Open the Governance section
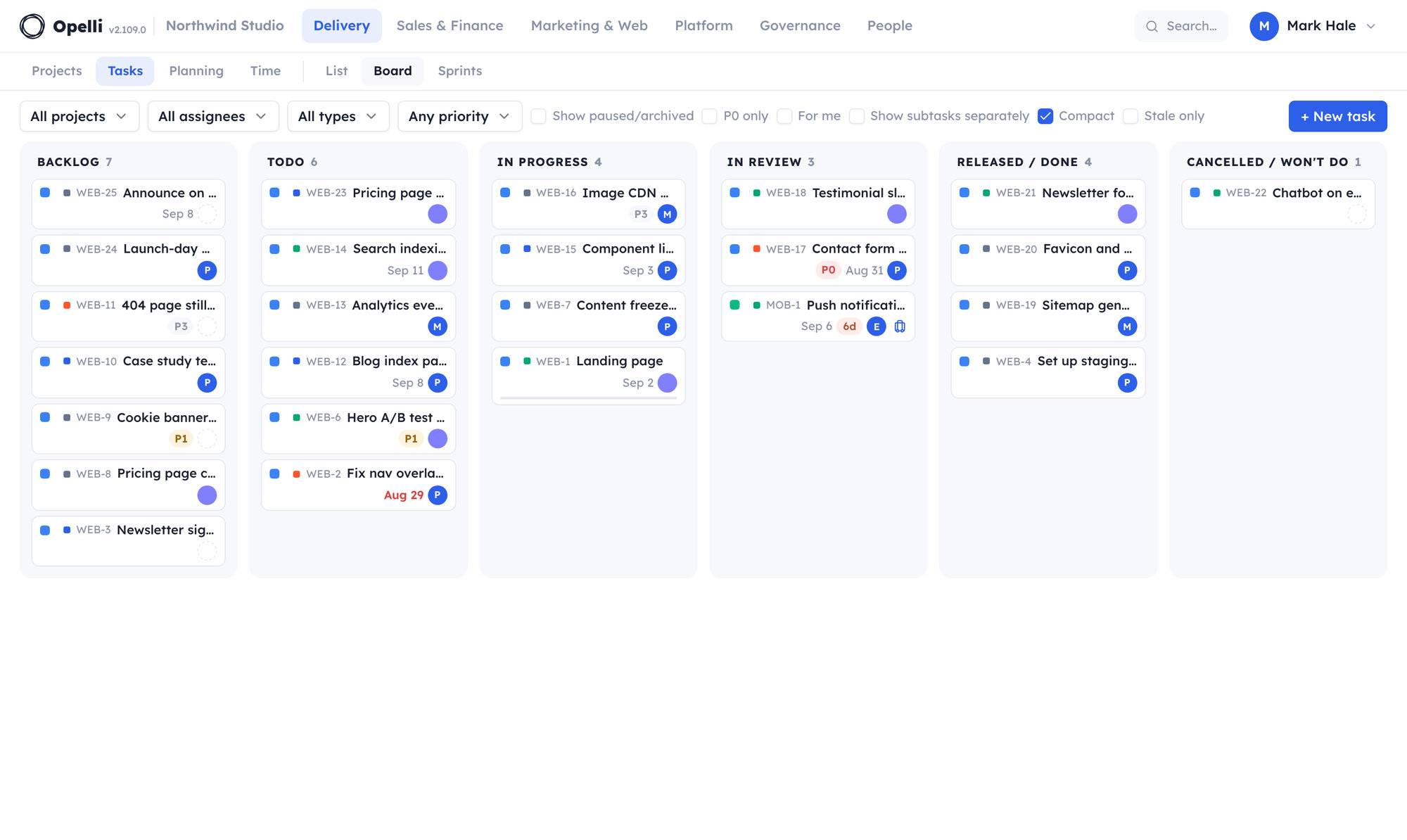1407x840 pixels. pos(800,26)
